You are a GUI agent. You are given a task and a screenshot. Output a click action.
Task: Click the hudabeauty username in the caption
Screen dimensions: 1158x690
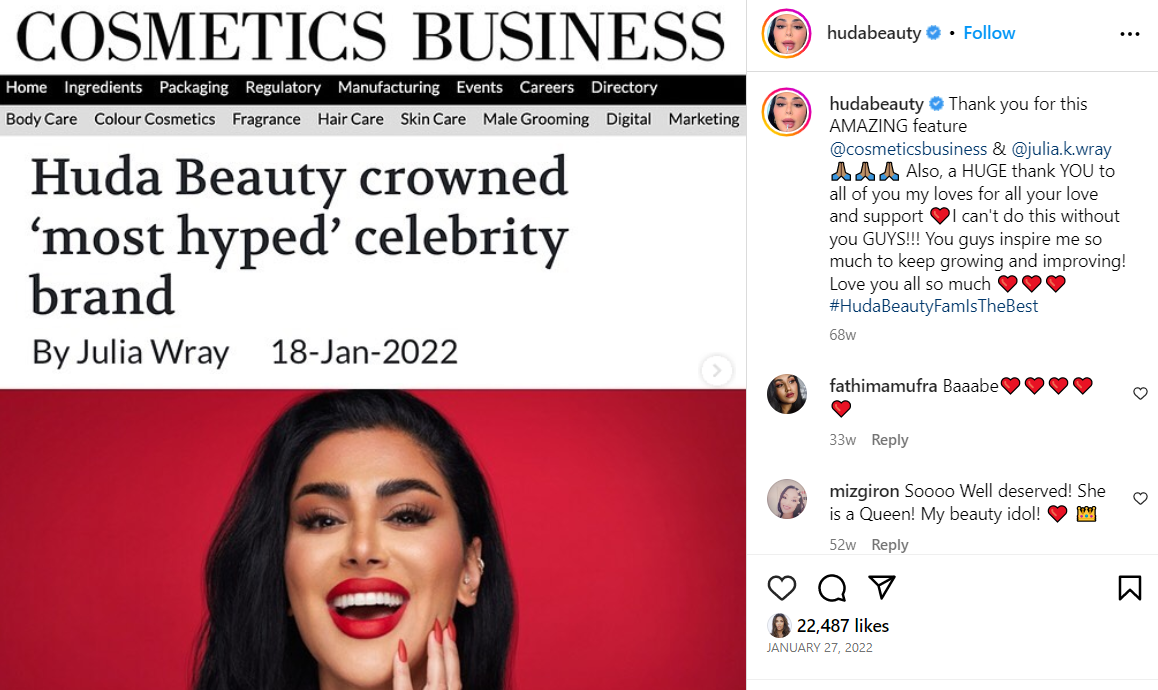coord(876,103)
